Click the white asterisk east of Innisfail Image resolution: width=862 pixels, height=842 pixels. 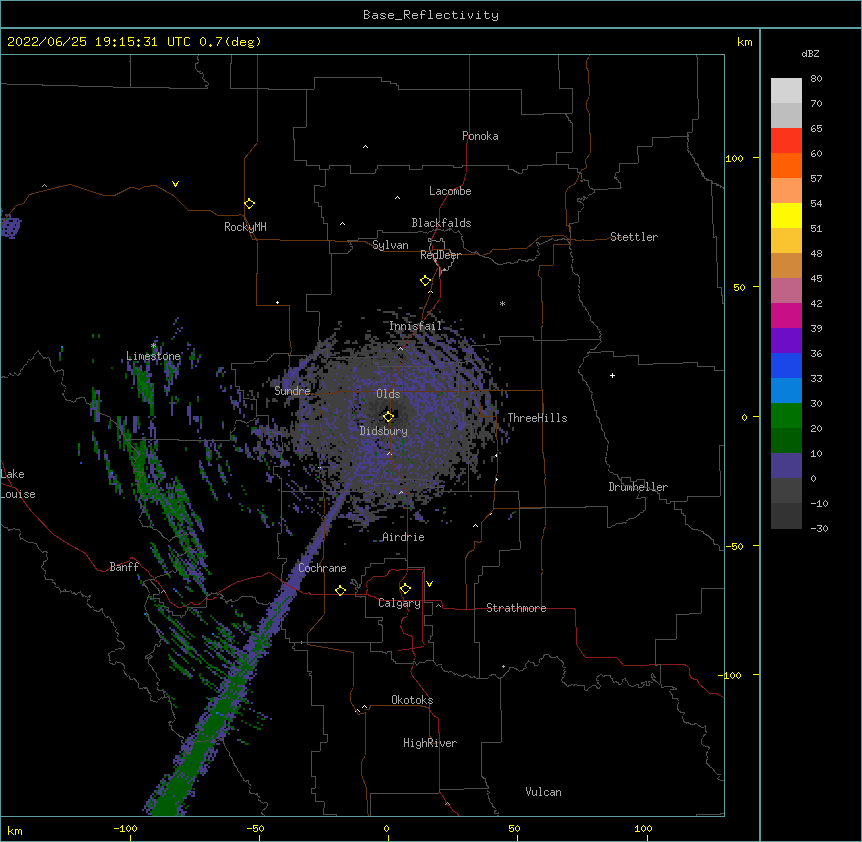click(502, 303)
